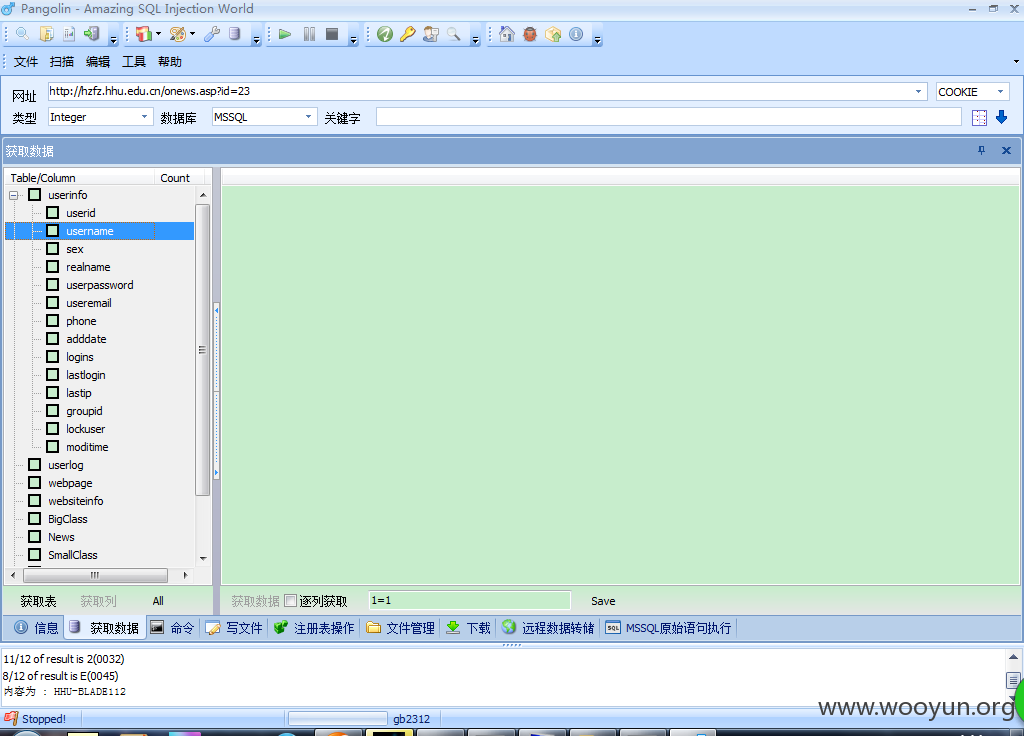This screenshot has height=736, width=1024.
Task: Open the 编辑 menu
Action: click(98, 61)
